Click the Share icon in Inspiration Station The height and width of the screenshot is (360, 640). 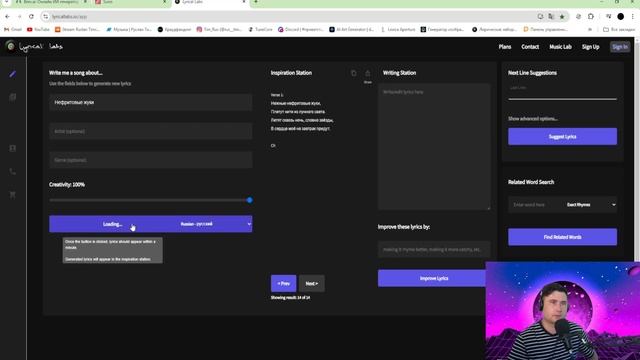(368, 75)
